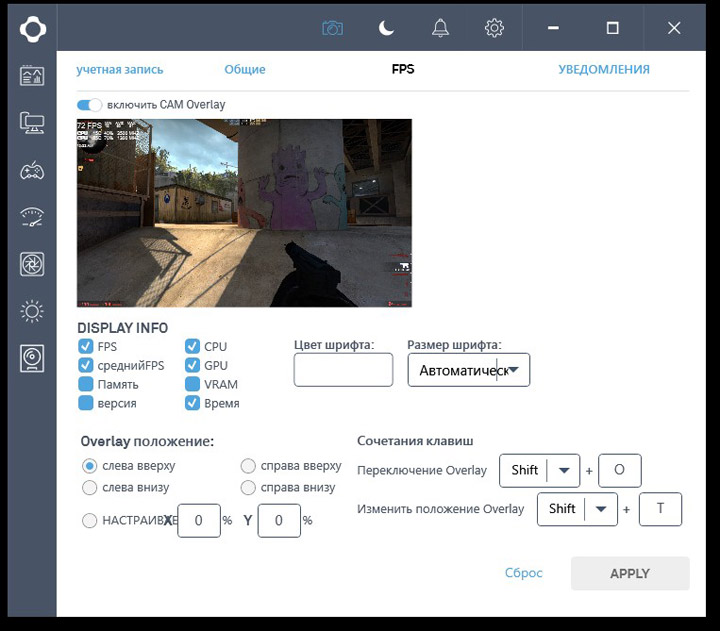Minimize the CAM window

tap(553, 28)
